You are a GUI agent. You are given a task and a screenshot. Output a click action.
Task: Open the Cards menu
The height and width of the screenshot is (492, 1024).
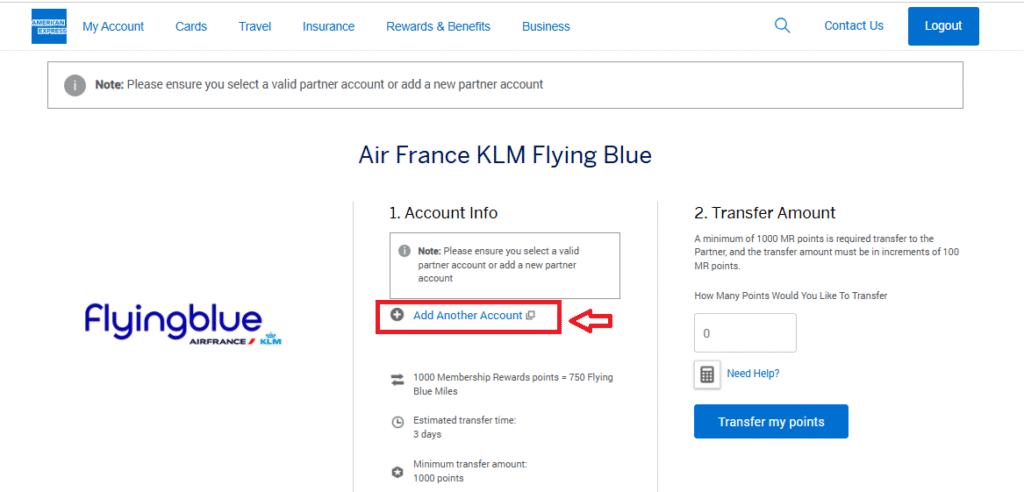191,27
